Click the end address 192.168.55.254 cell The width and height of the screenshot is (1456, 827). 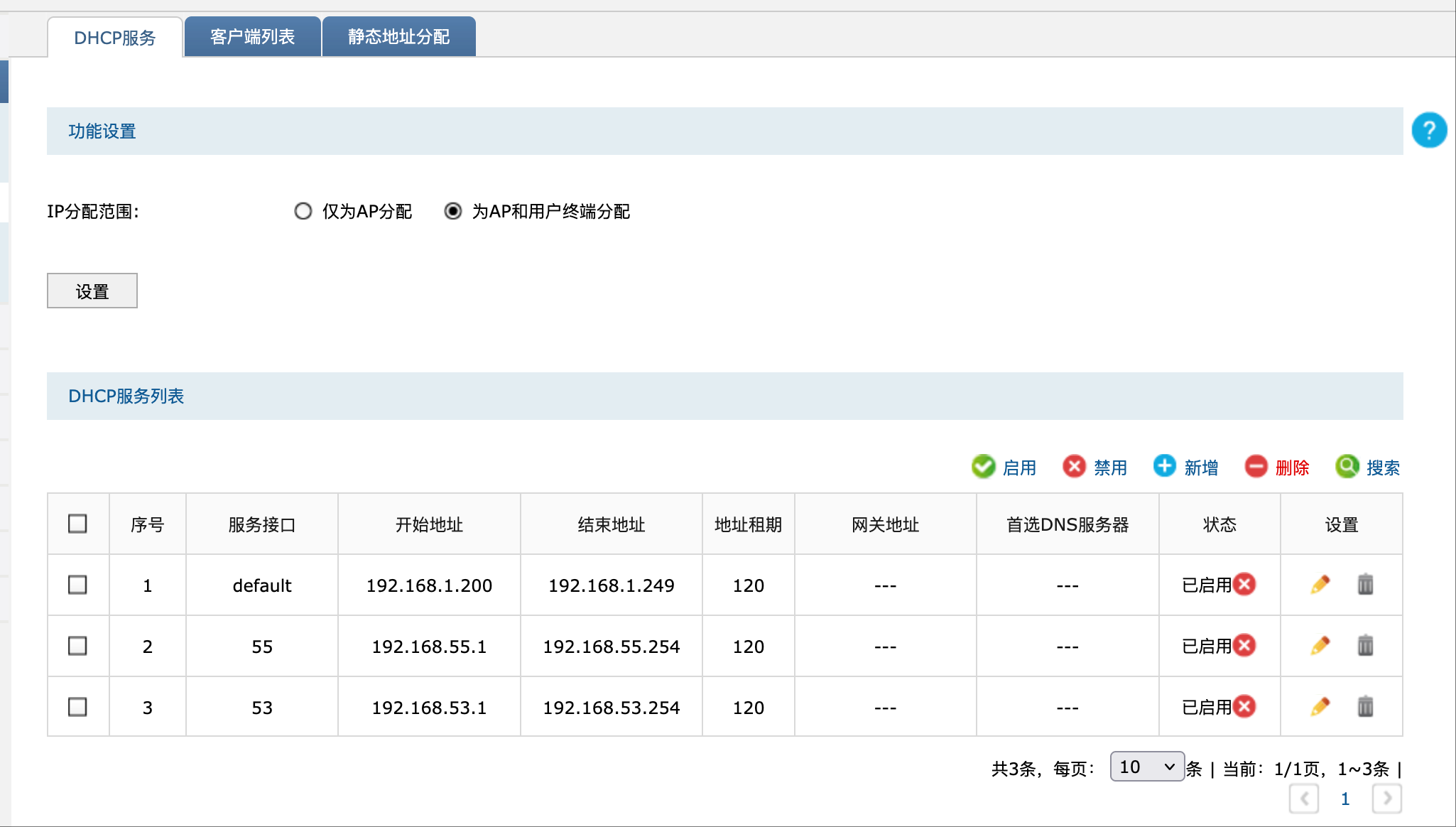click(x=612, y=647)
